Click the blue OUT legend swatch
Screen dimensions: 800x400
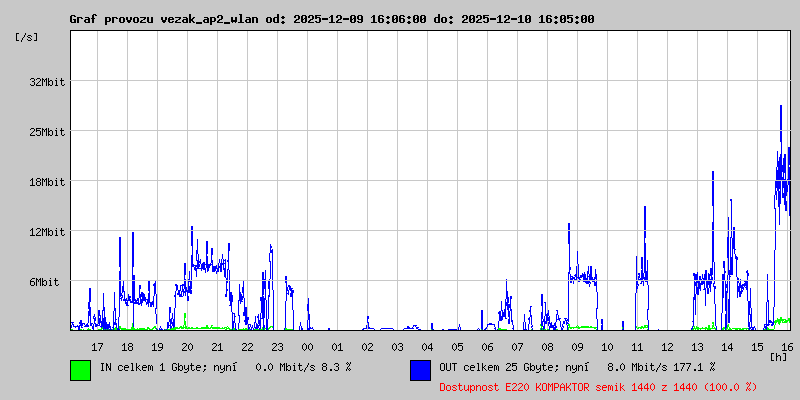point(420,370)
